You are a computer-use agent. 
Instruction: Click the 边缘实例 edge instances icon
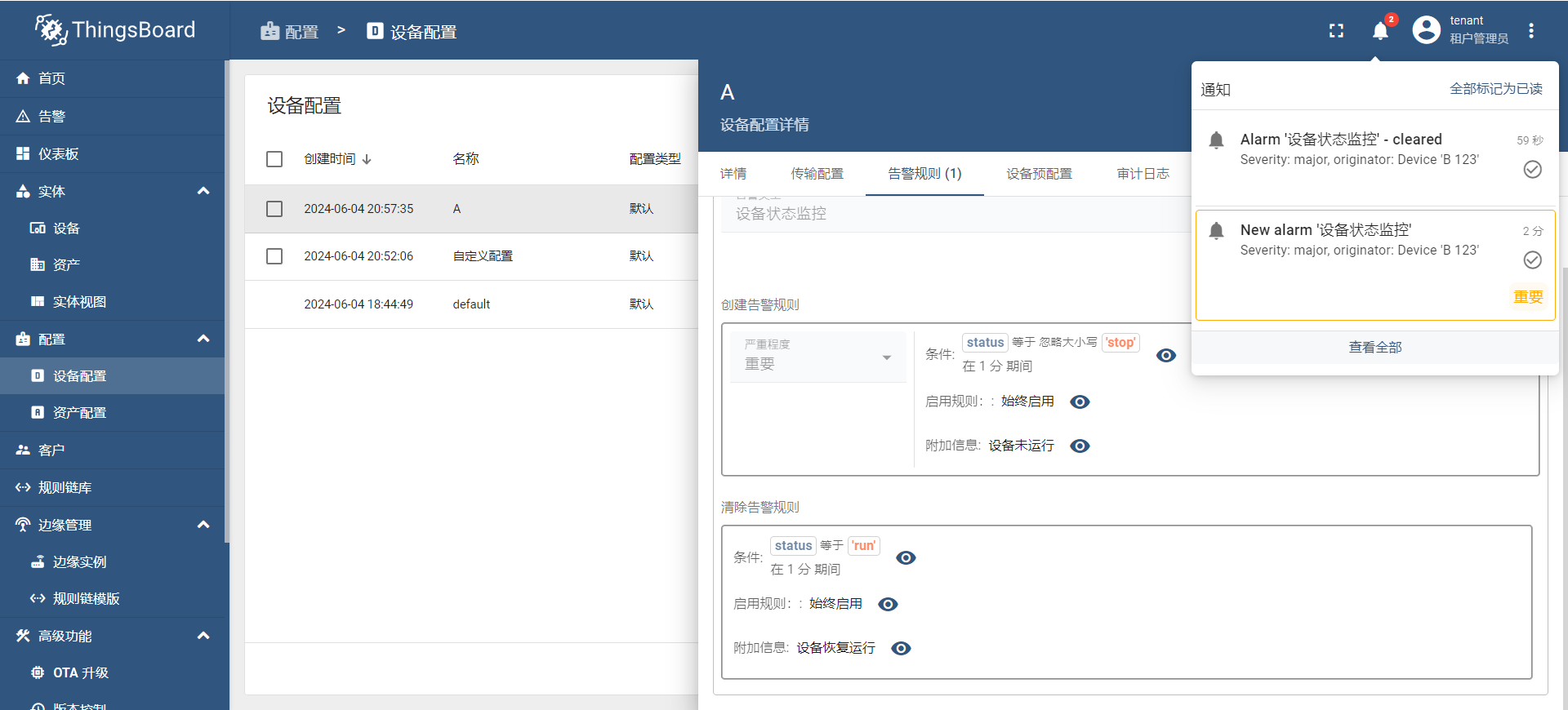click(x=38, y=561)
